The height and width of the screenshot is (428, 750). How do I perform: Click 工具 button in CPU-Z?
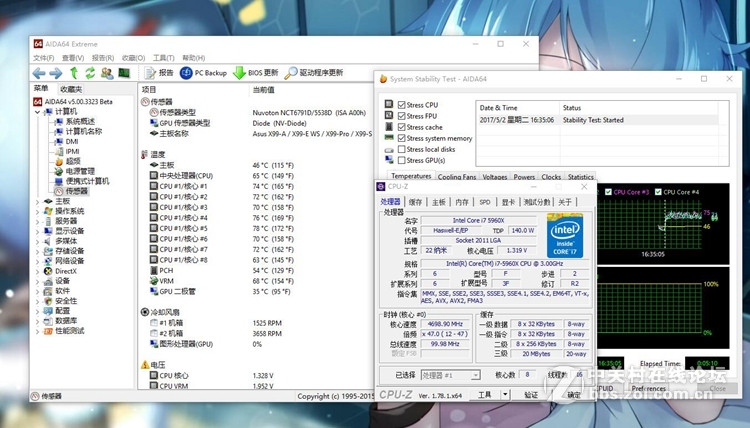[485, 395]
